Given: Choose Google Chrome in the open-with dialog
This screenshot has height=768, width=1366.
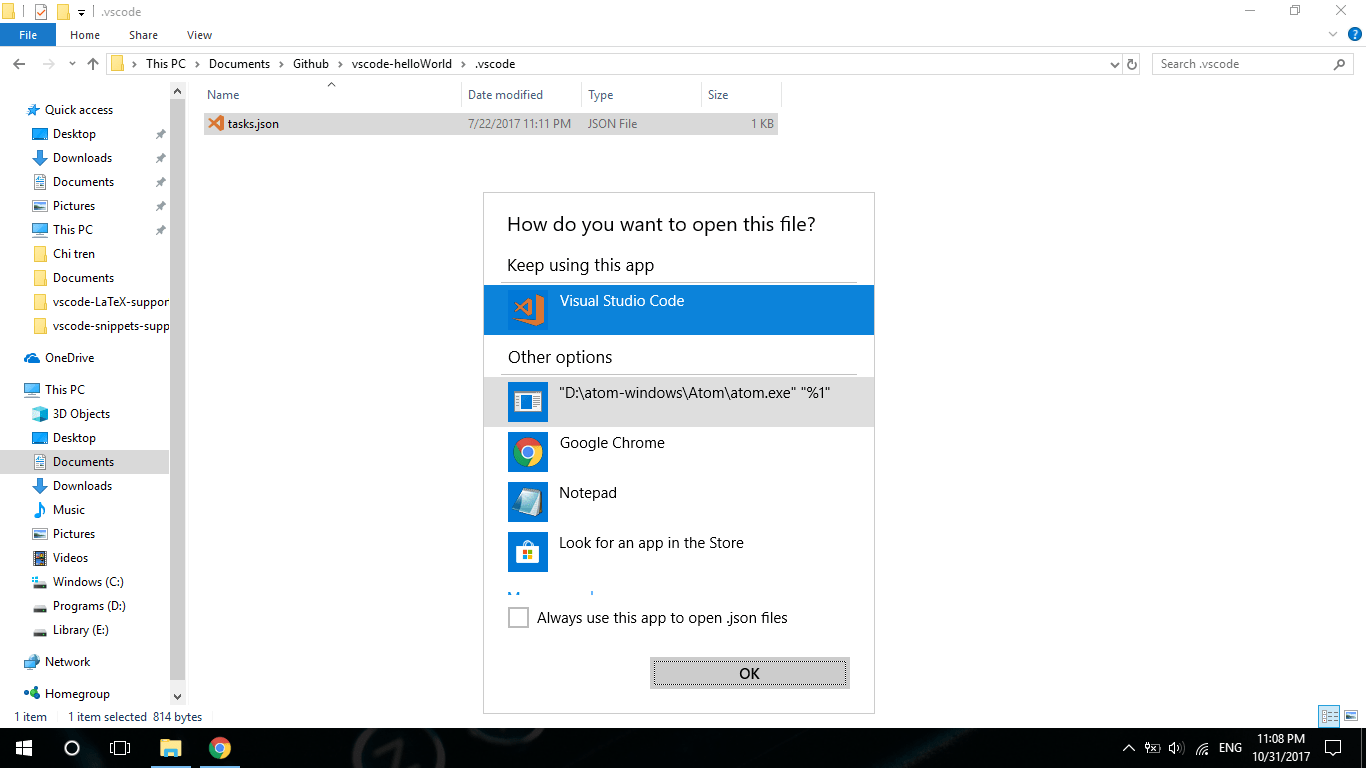Looking at the screenshot, I should pos(679,452).
